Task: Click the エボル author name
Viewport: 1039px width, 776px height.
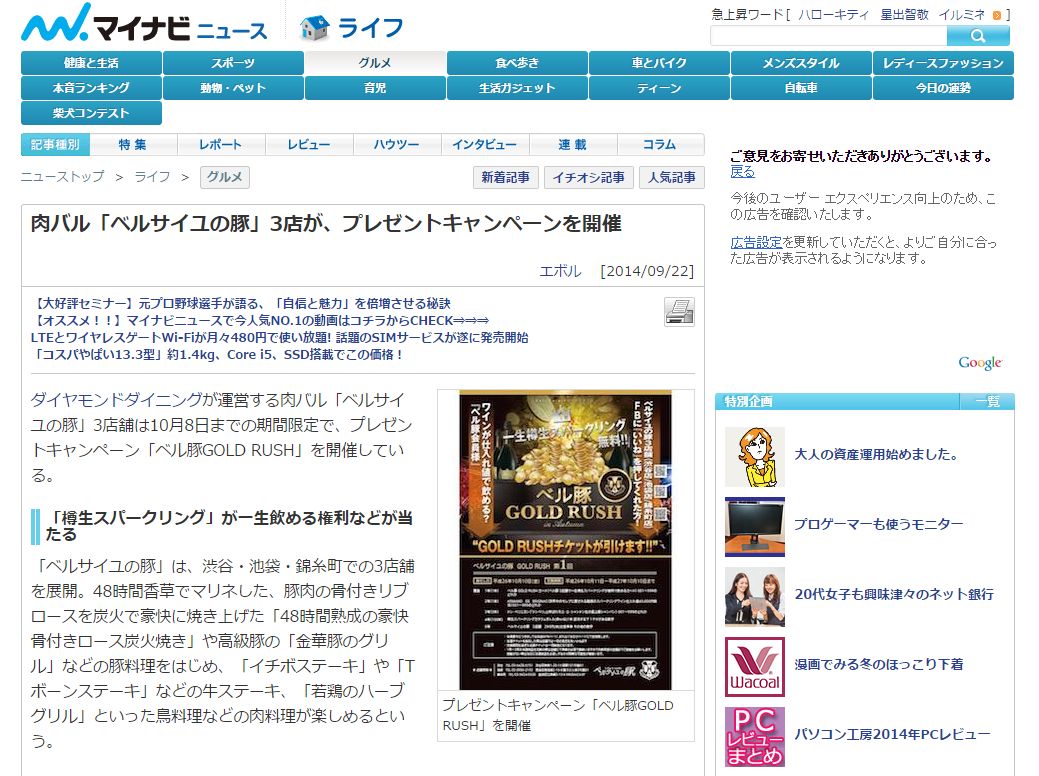Action: point(561,271)
